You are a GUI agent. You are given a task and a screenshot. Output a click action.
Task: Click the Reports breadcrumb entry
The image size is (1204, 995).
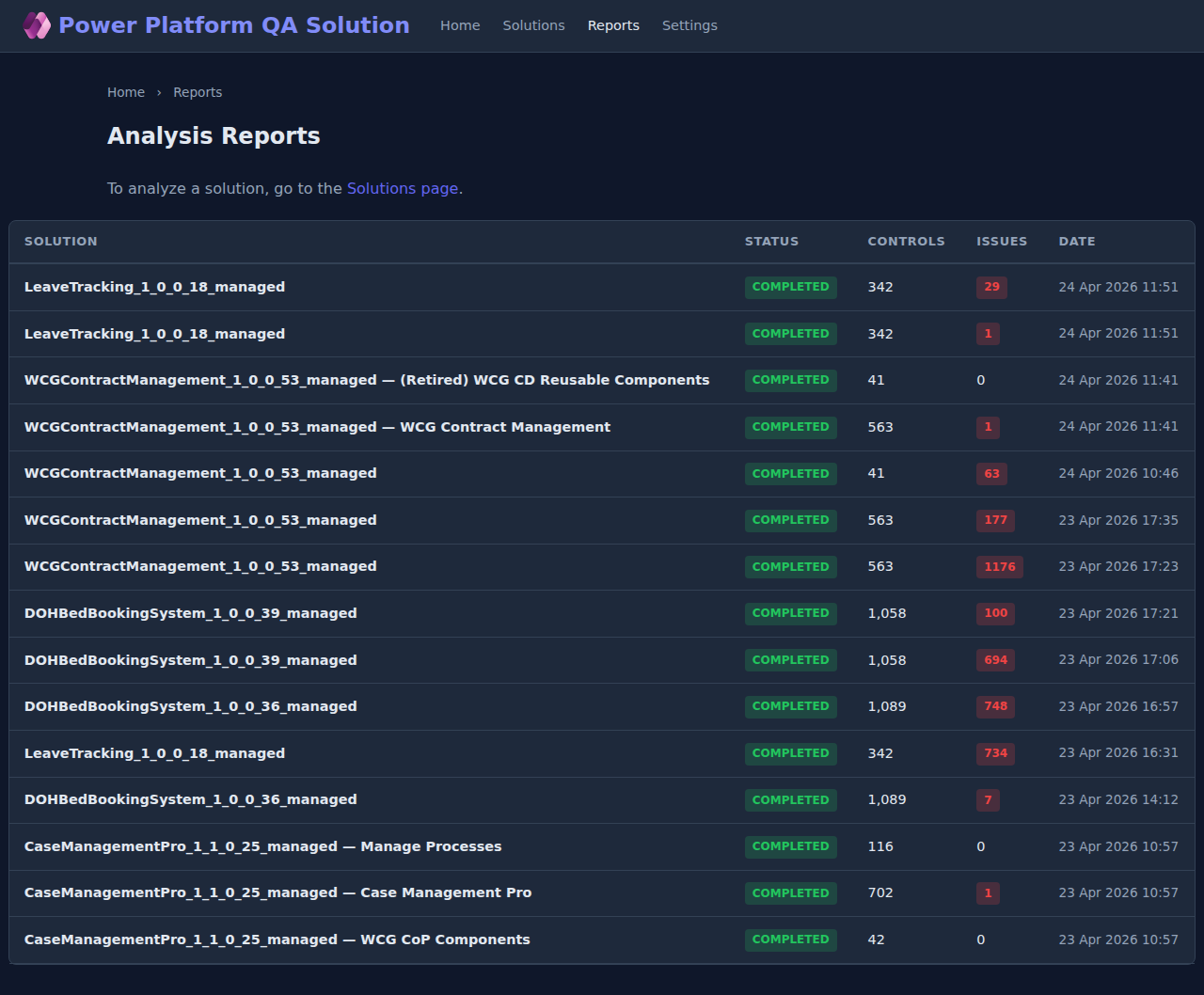(198, 91)
